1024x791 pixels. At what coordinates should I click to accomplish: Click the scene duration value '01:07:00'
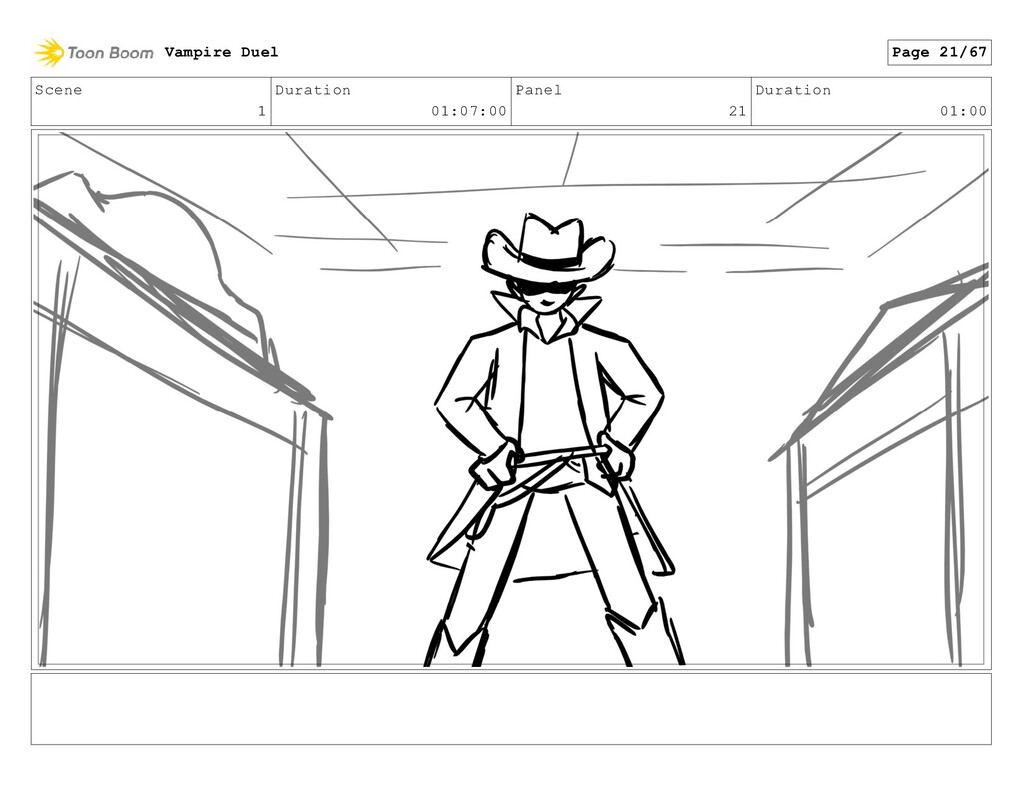tap(469, 111)
